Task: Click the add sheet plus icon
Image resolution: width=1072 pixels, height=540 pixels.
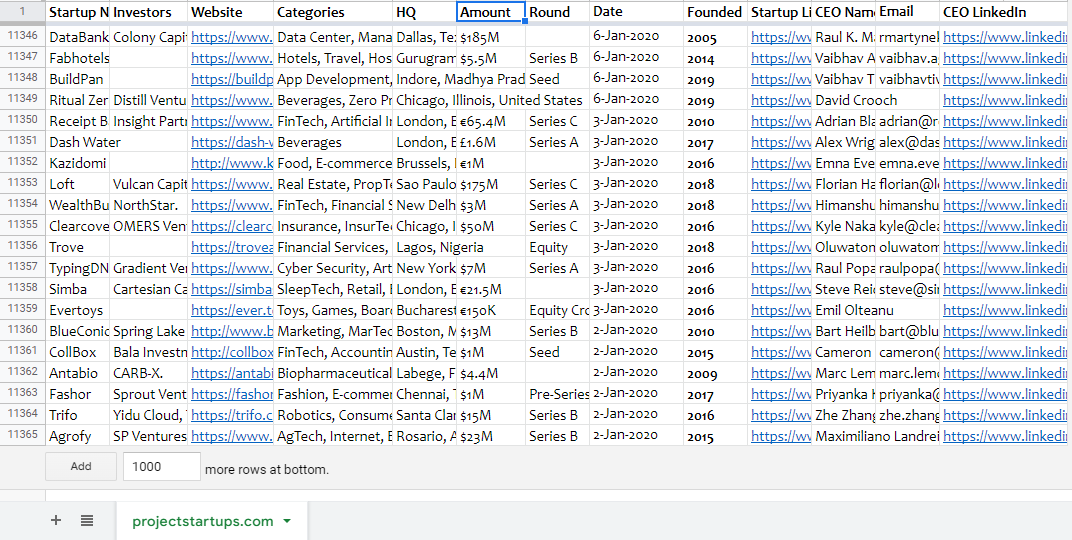Action: pyautogui.click(x=56, y=521)
